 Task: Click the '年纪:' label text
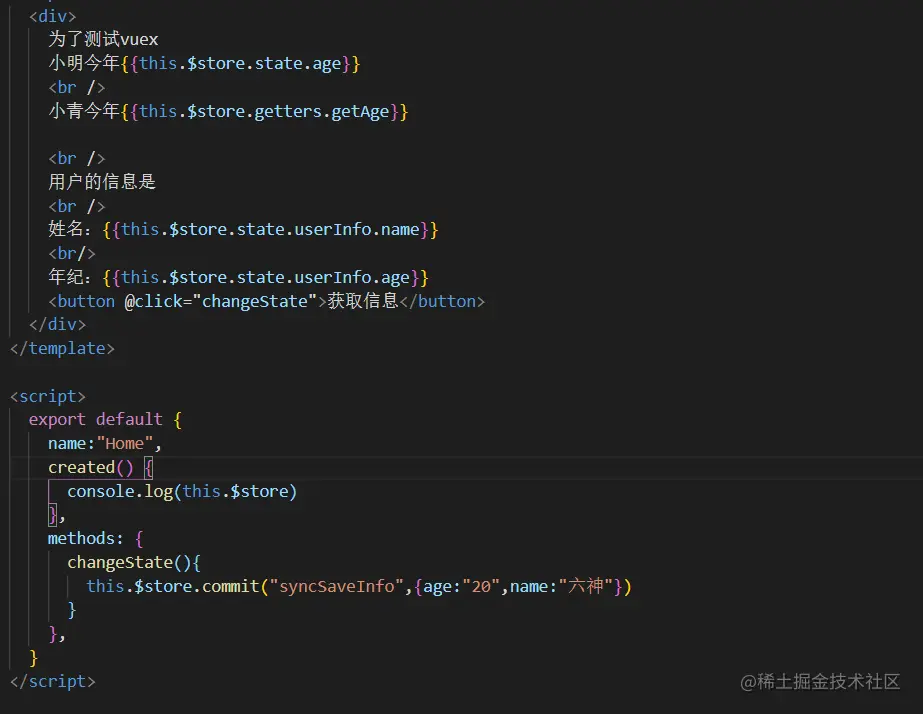tap(69, 277)
